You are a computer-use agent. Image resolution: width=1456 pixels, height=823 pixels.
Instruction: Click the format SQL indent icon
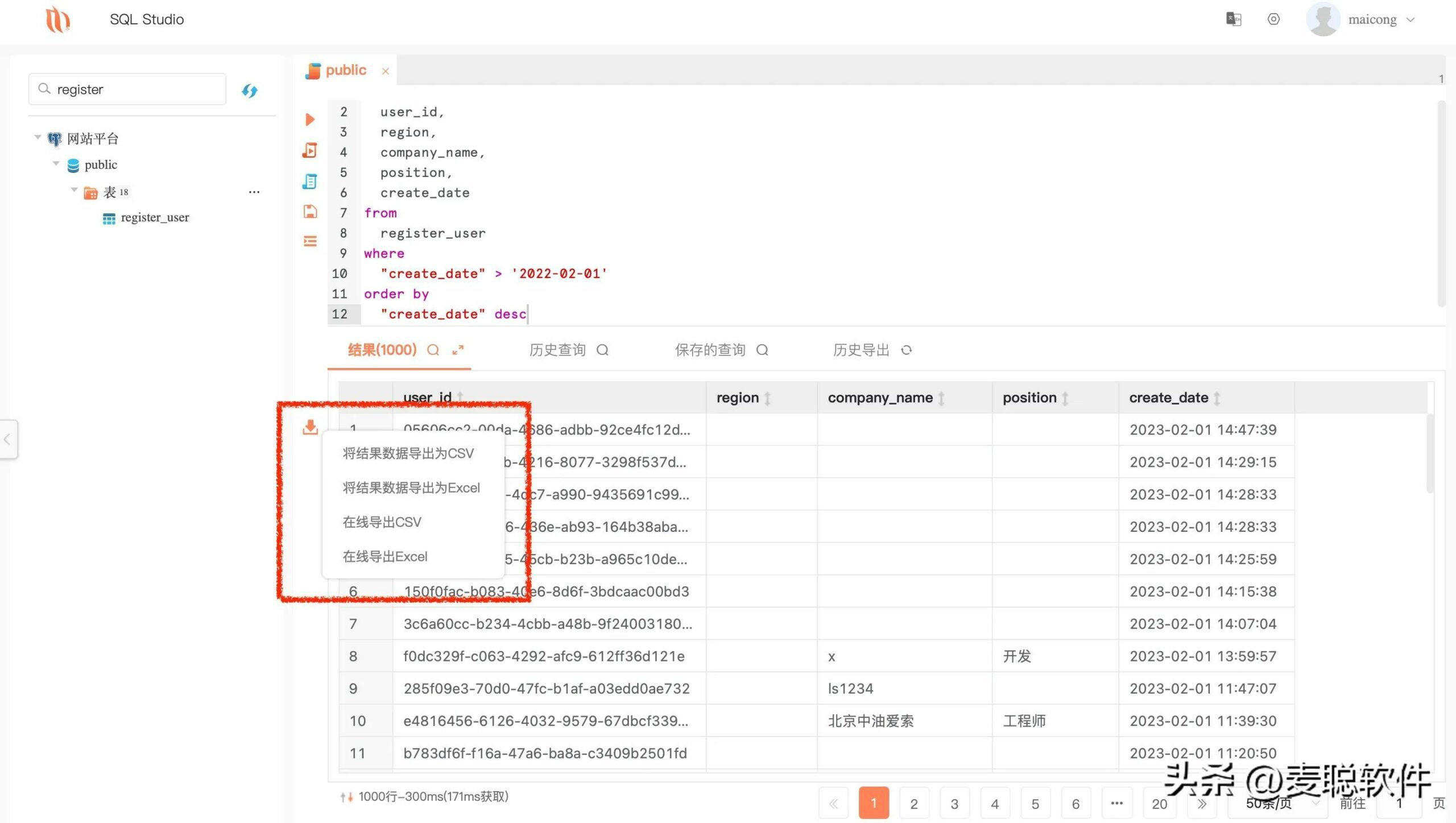click(310, 241)
